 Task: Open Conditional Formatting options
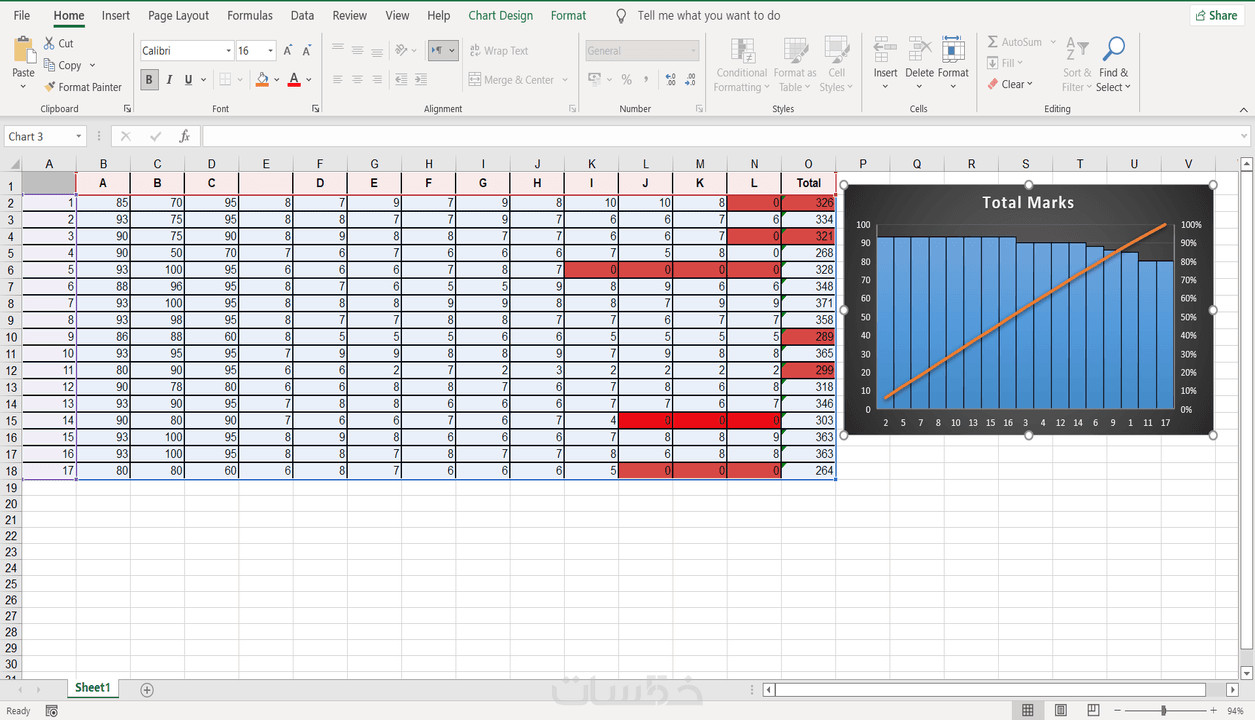coord(741,64)
